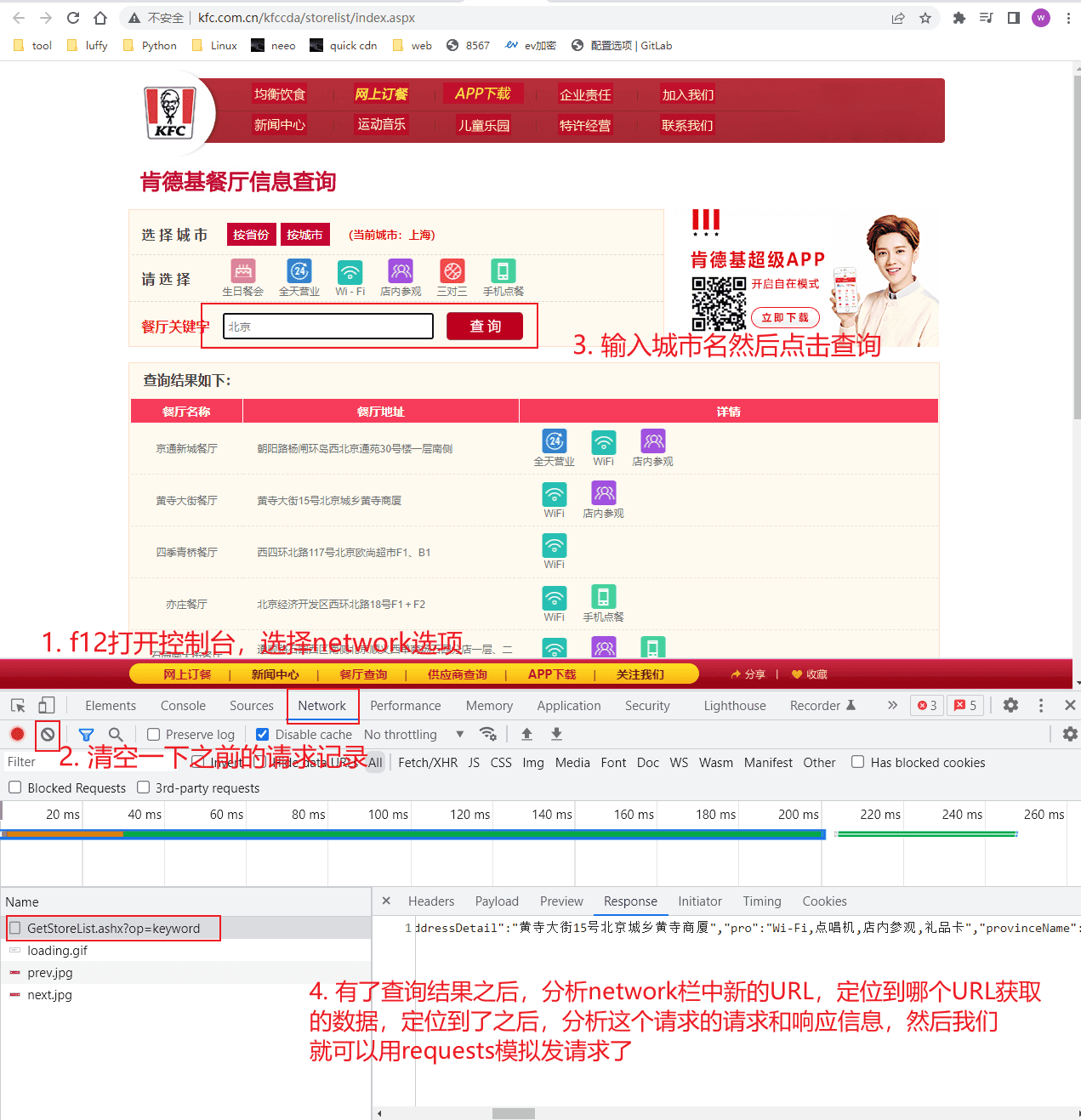Viewport: 1081px width, 1120px height.
Task: Open the extensions puzzle icon
Action: (959, 18)
